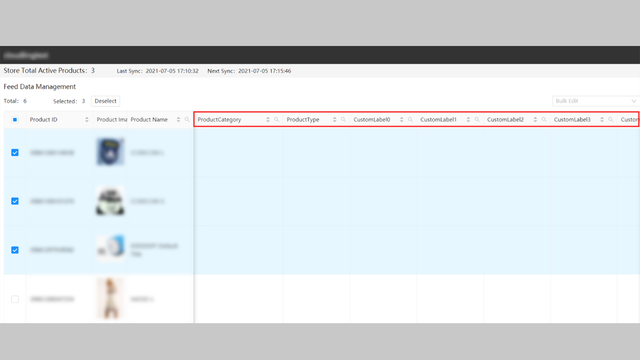Sort the ProductCategory column
640x360 pixels.
(x=268, y=120)
